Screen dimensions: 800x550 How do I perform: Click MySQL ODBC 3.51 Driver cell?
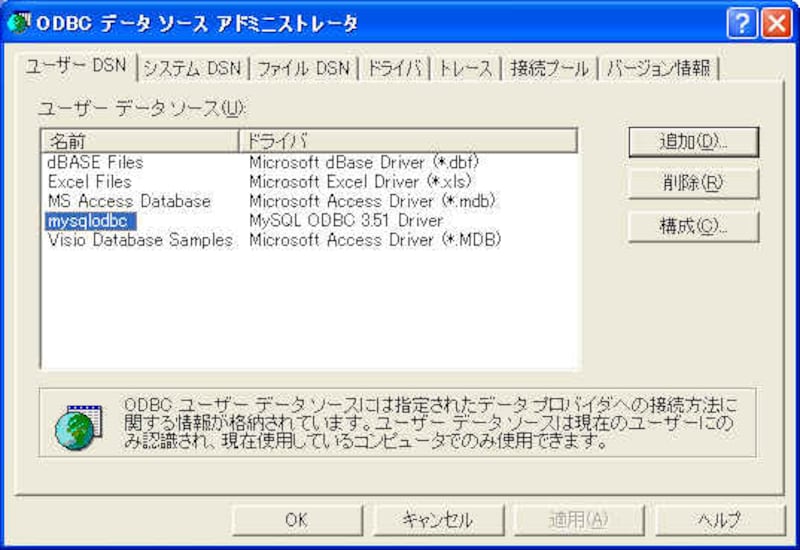(346, 220)
